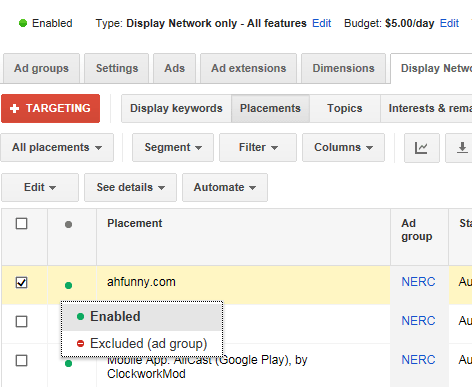Switch to the Ad groups tab
The height and width of the screenshot is (387, 472).
pos(41,68)
